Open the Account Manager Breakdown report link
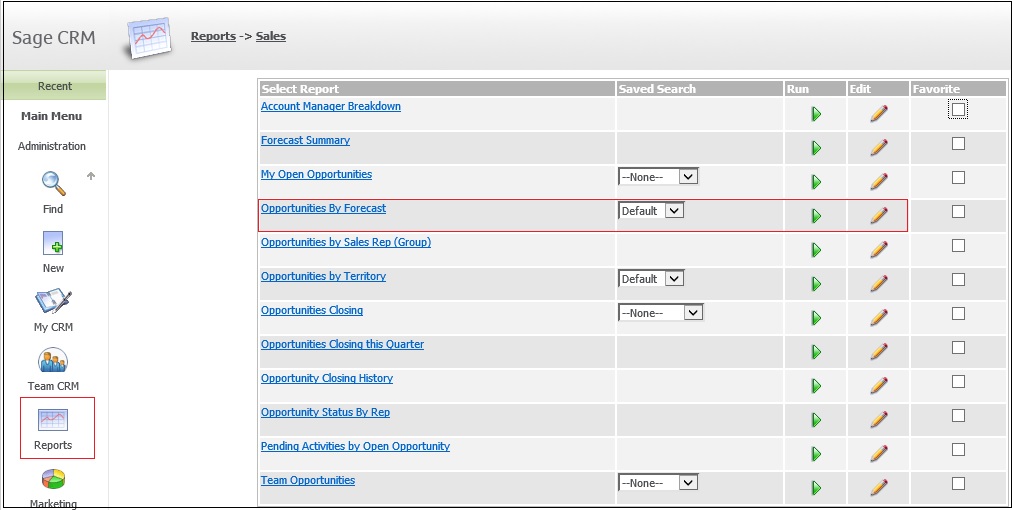 [x=330, y=106]
